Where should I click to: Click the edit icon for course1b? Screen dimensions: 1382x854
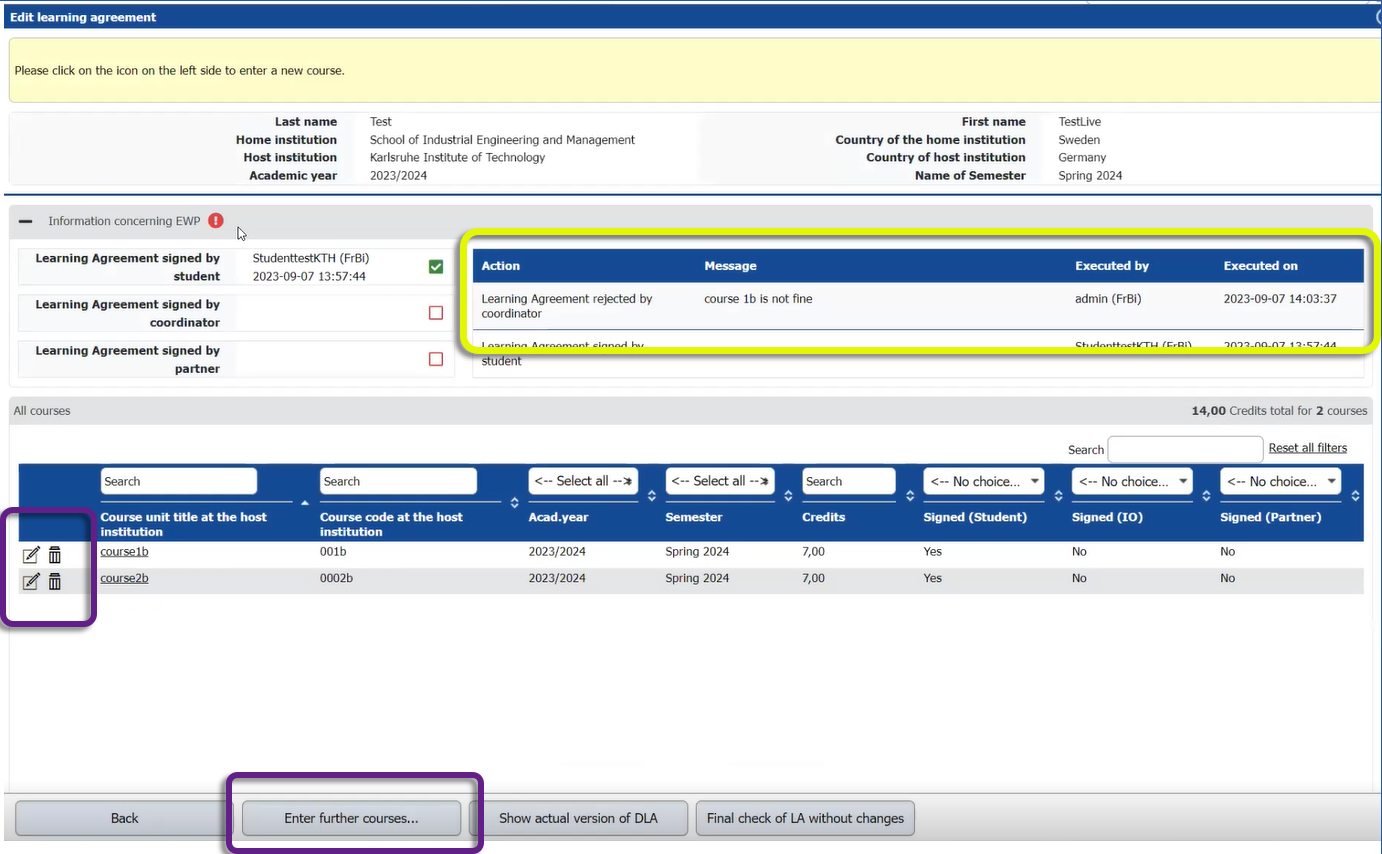[31, 555]
